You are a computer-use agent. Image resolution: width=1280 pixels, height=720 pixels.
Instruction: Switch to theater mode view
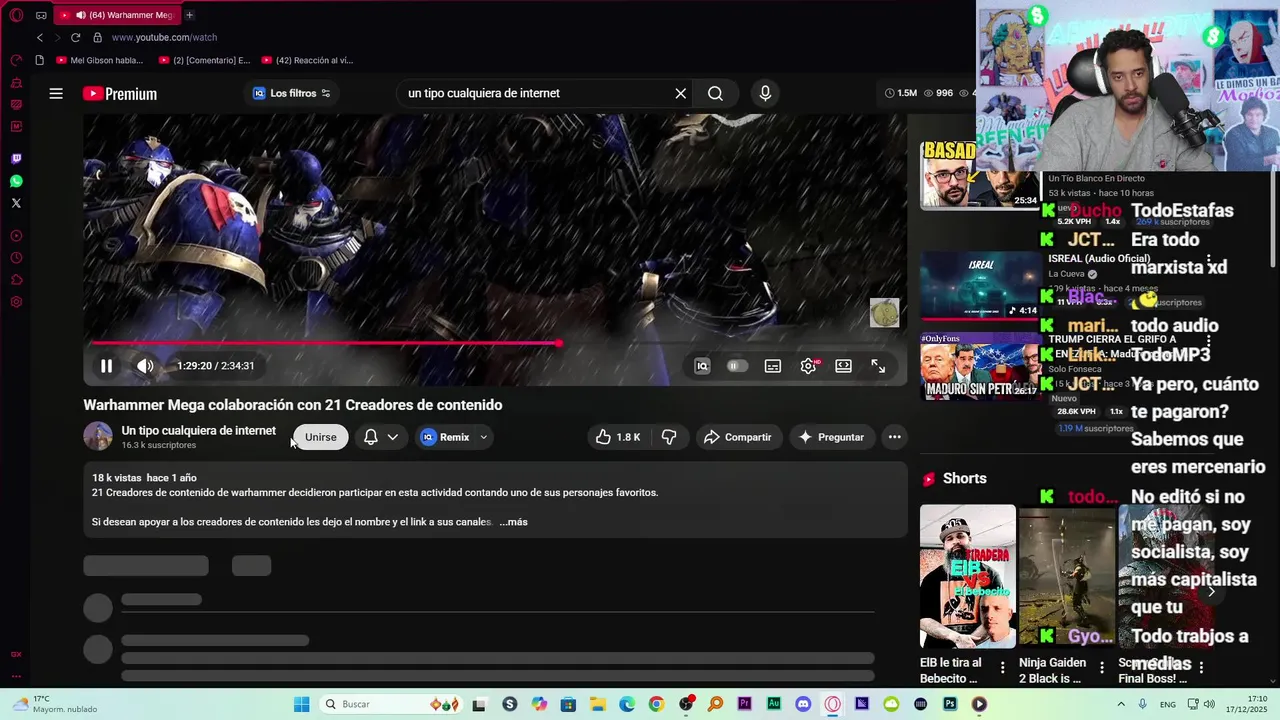click(843, 366)
